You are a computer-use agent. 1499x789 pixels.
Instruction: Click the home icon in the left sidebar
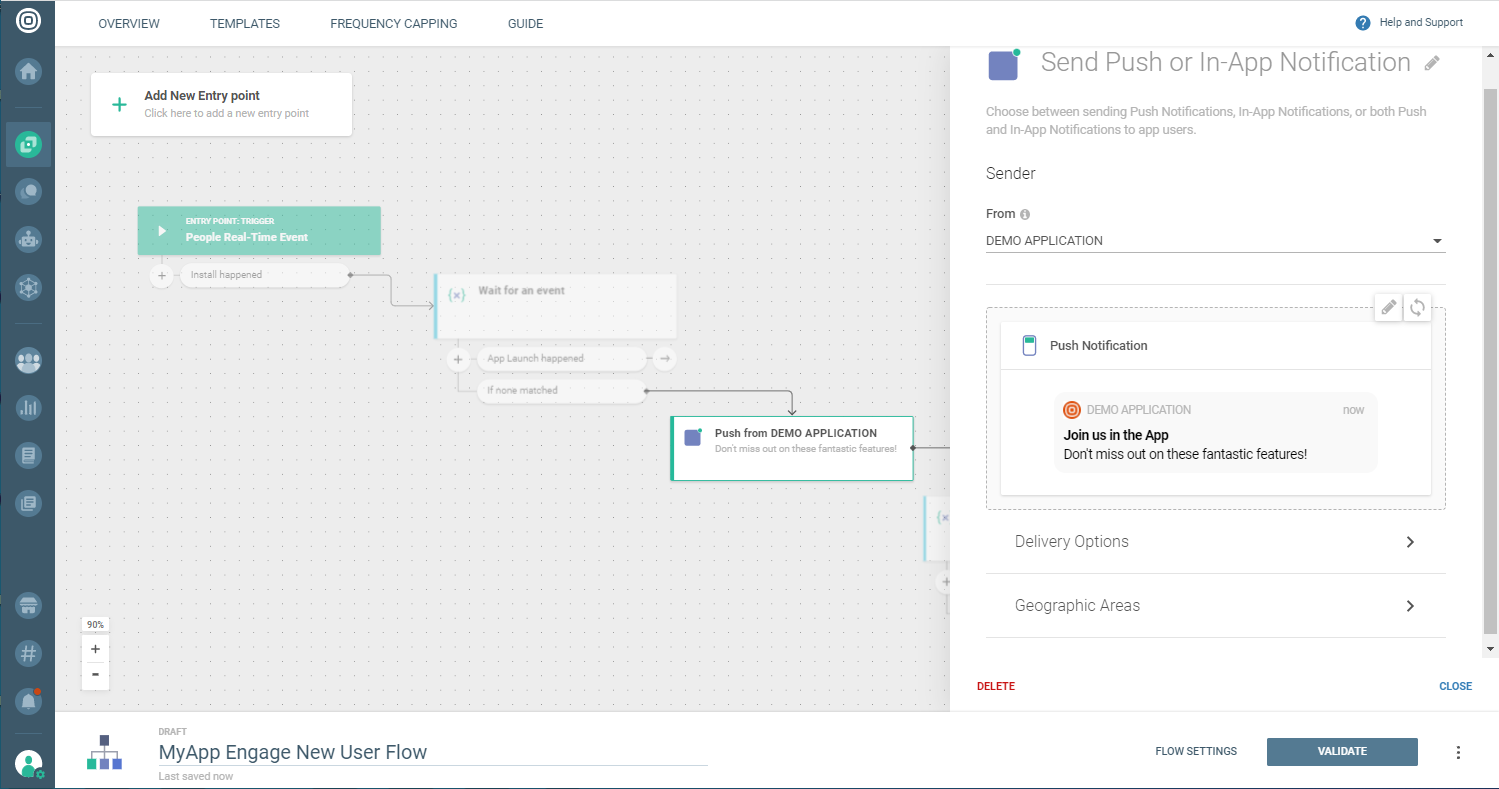28,71
